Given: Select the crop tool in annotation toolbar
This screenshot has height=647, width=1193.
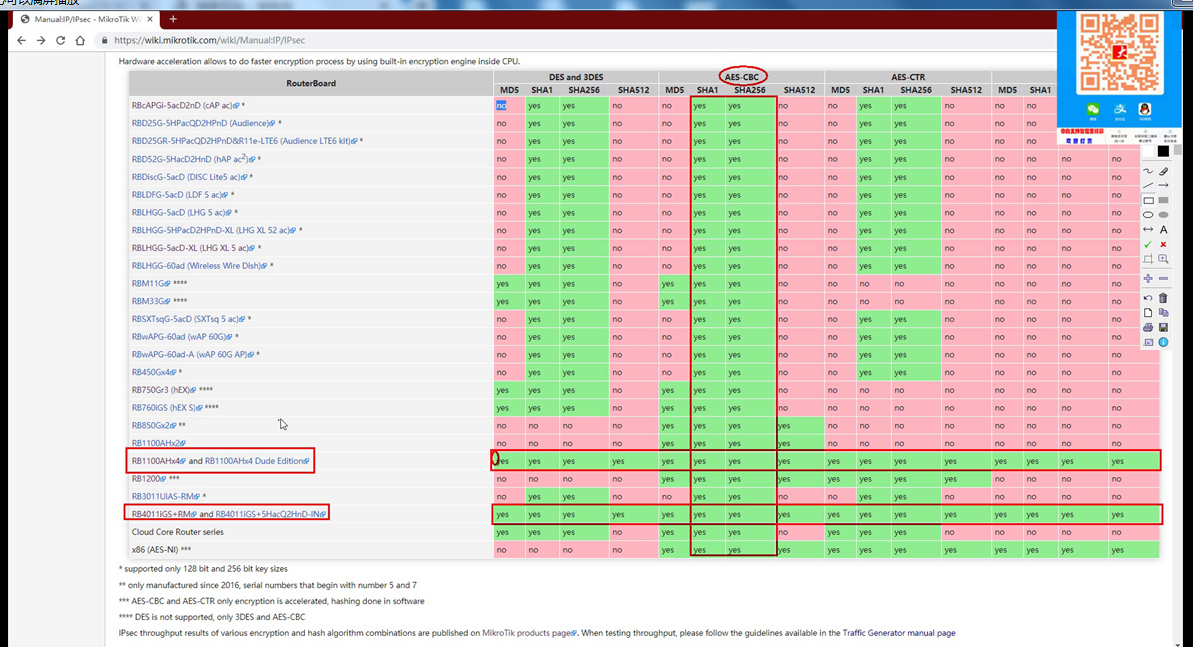Looking at the screenshot, I should point(1148,259).
